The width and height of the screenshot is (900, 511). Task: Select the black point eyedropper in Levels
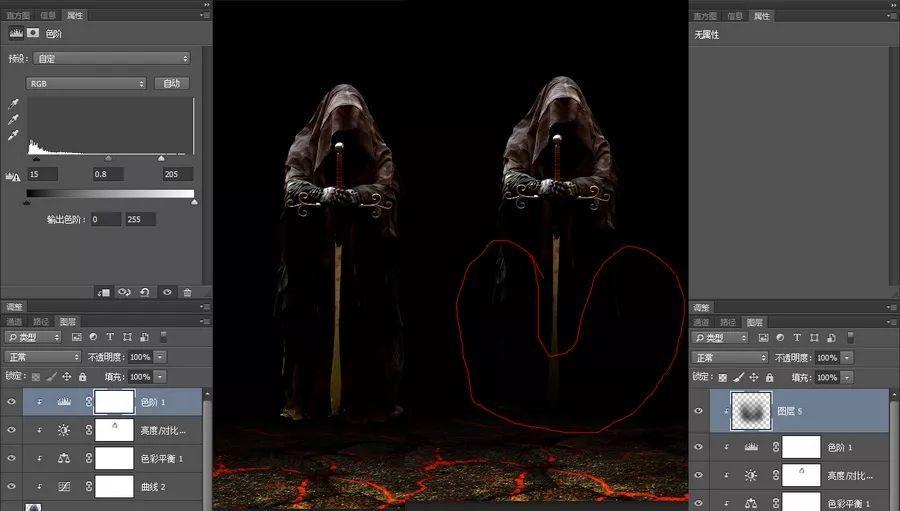pyautogui.click(x=13, y=104)
